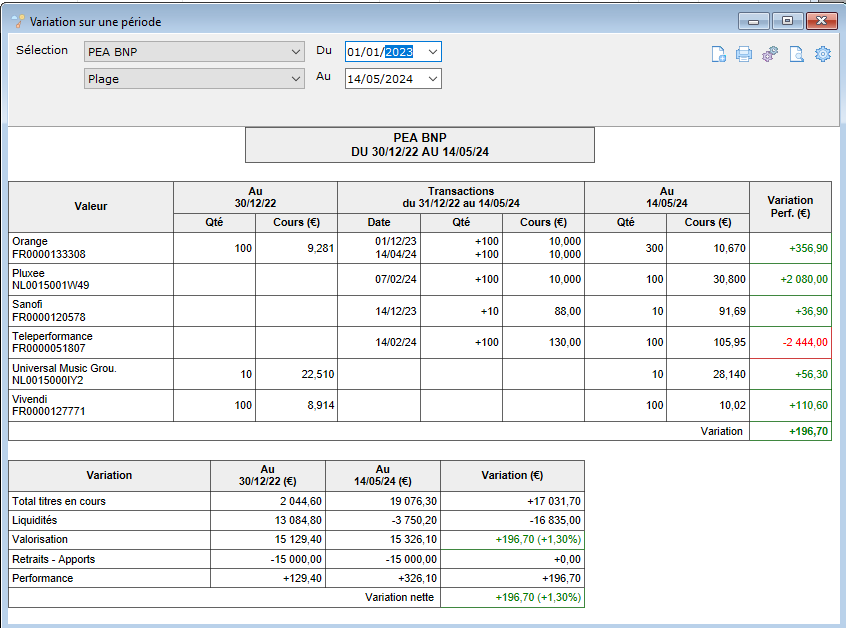Viewport: 846px width, 628px height.
Task: Open the Au date calendar dropdown arrow
Action: coord(433,79)
